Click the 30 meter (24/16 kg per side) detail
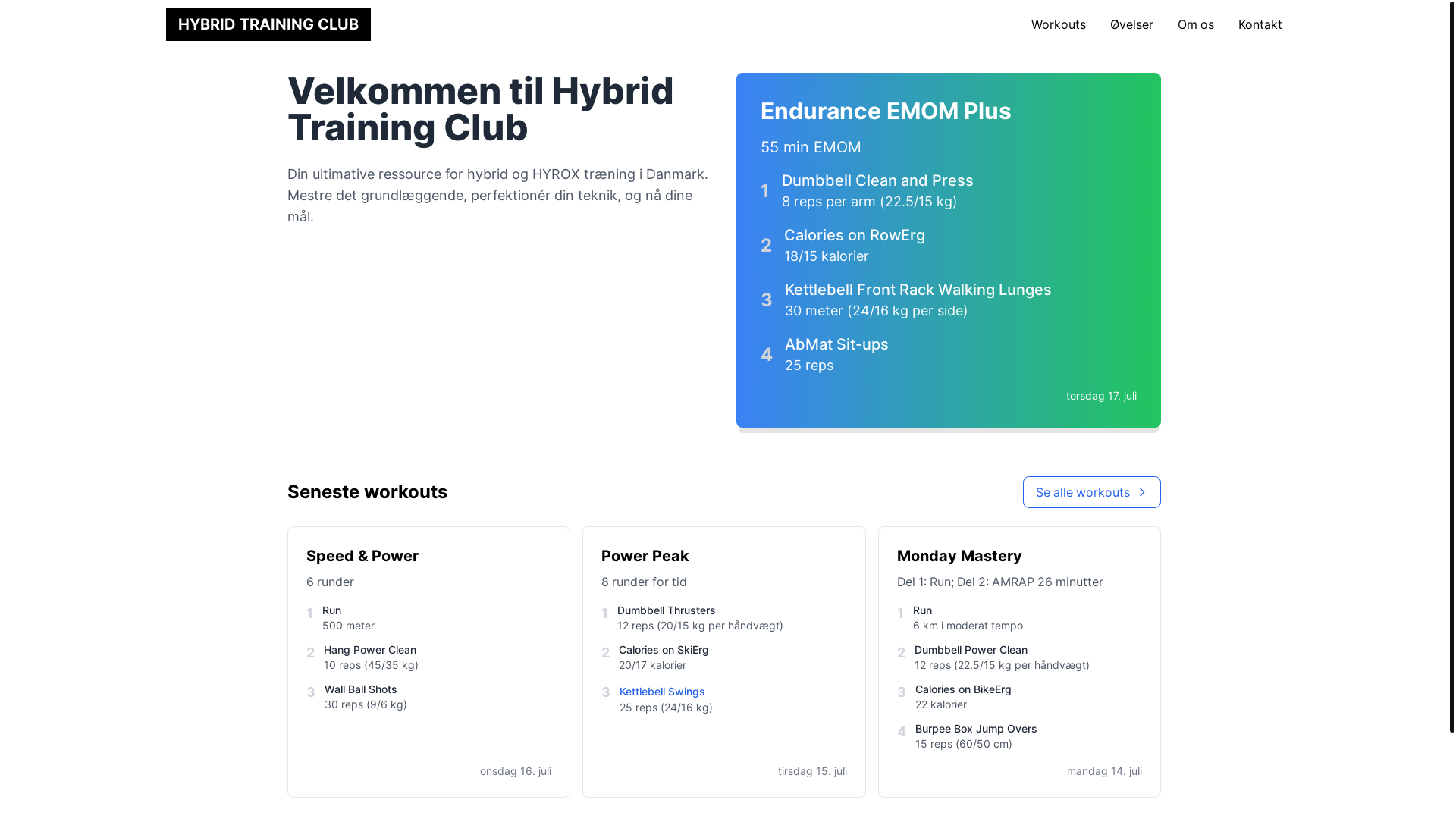 [x=876, y=311]
